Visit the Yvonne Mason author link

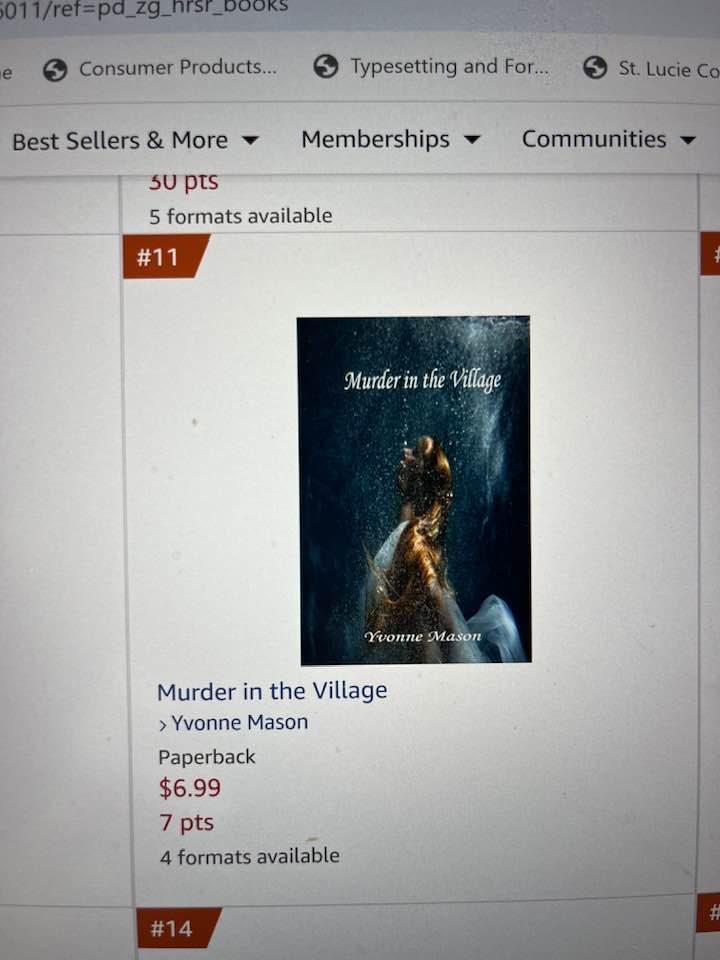239,722
